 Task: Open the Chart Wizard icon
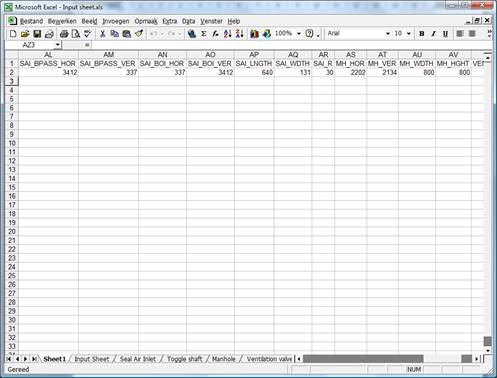click(x=254, y=34)
